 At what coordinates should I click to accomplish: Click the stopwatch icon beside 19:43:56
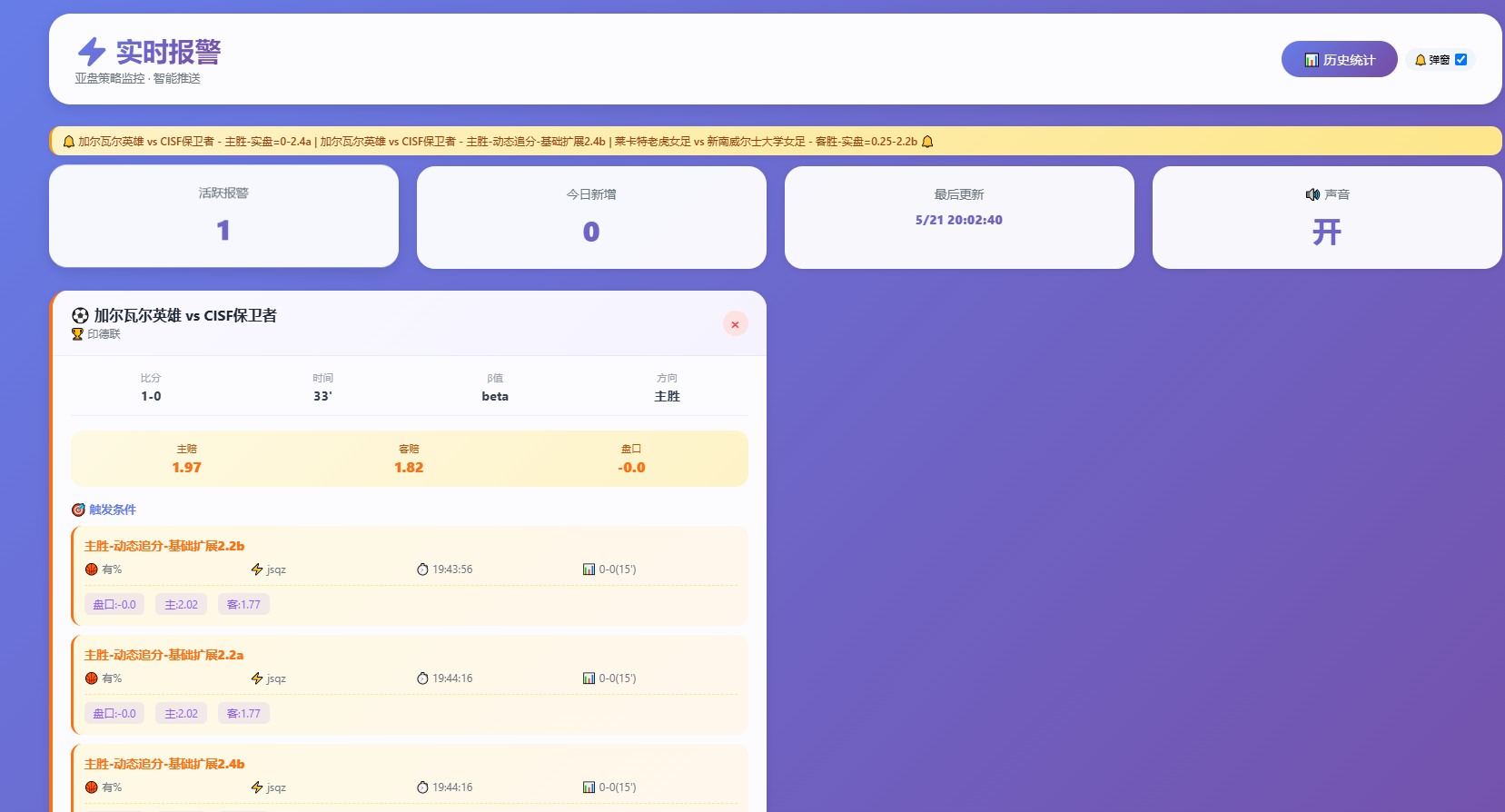click(x=422, y=569)
